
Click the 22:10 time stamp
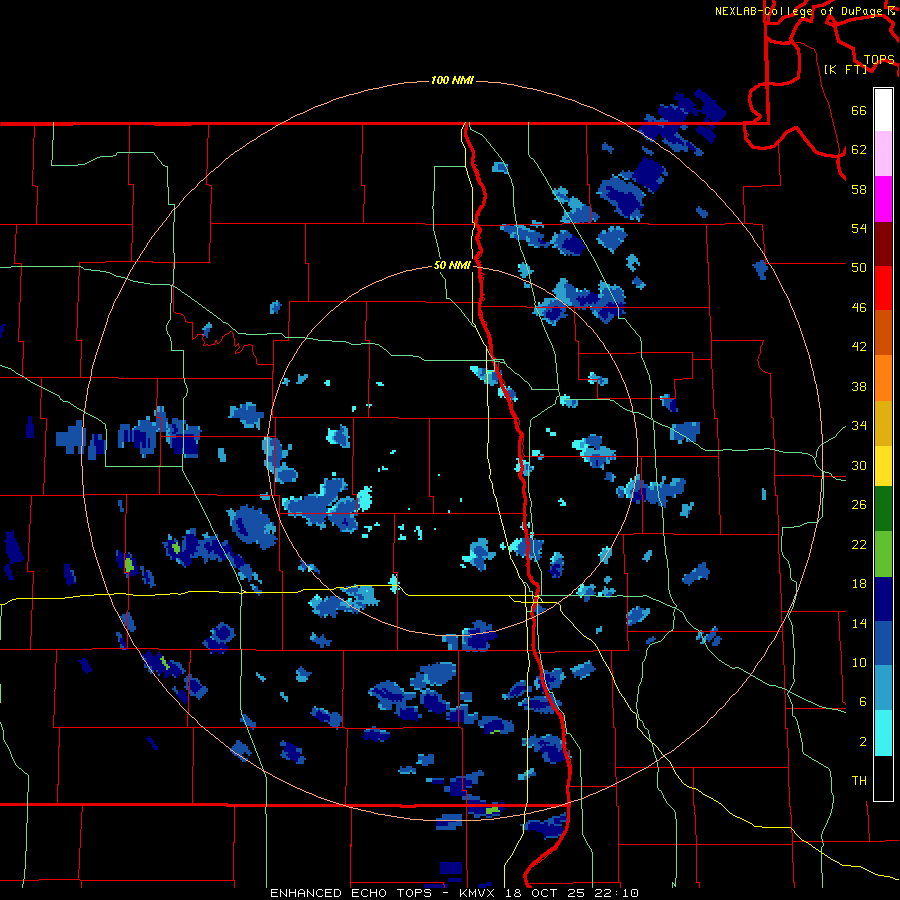pyautogui.click(x=619, y=893)
